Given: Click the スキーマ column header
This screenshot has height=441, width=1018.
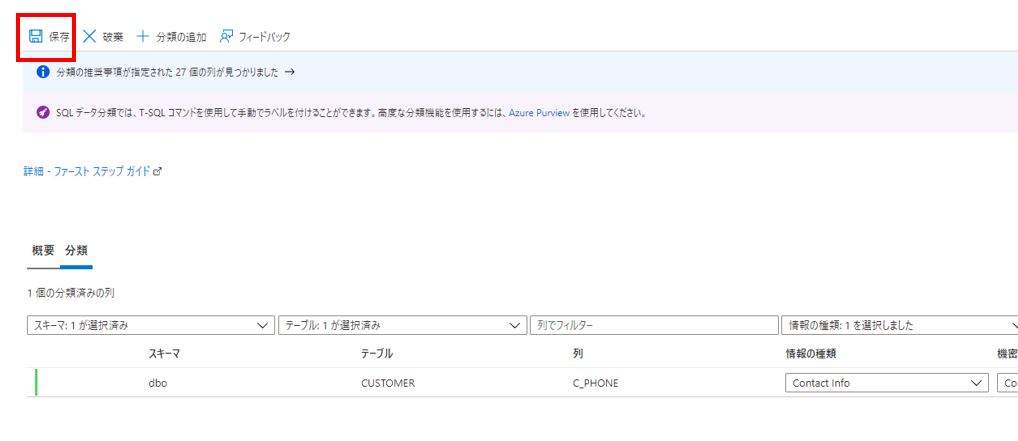Looking at the screenshot, I should [x=164, y=353].
